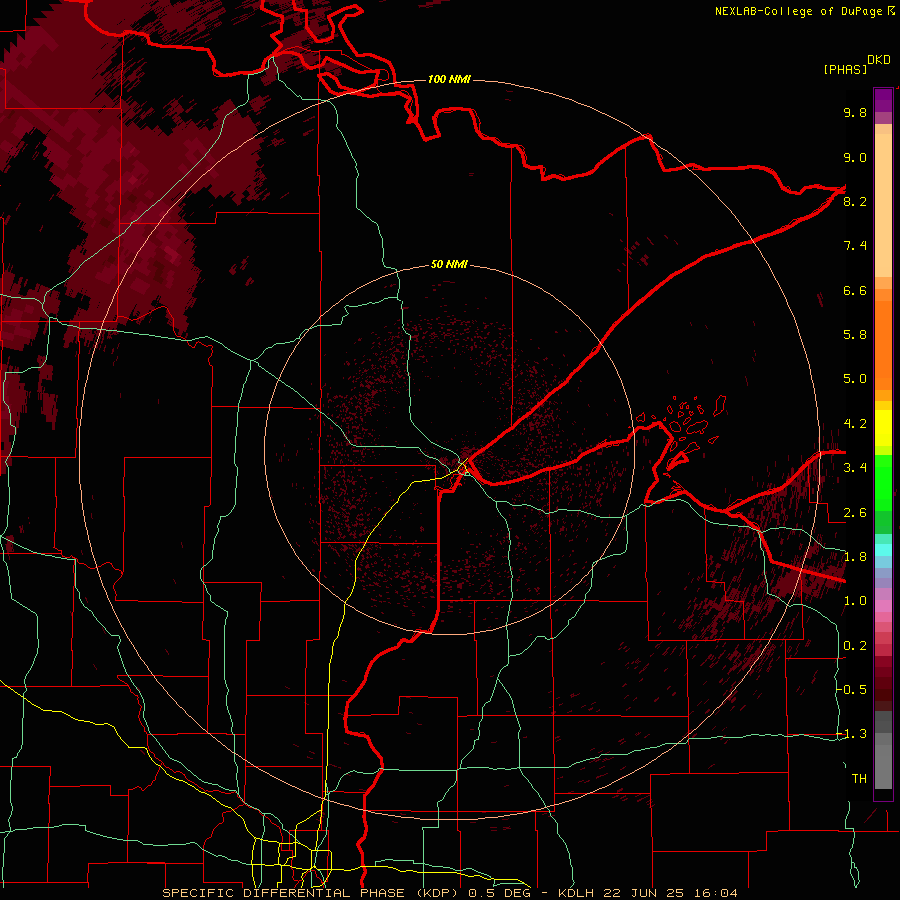
Task: Click the -1.3 scale value
Action: click(x=851, y=734)
